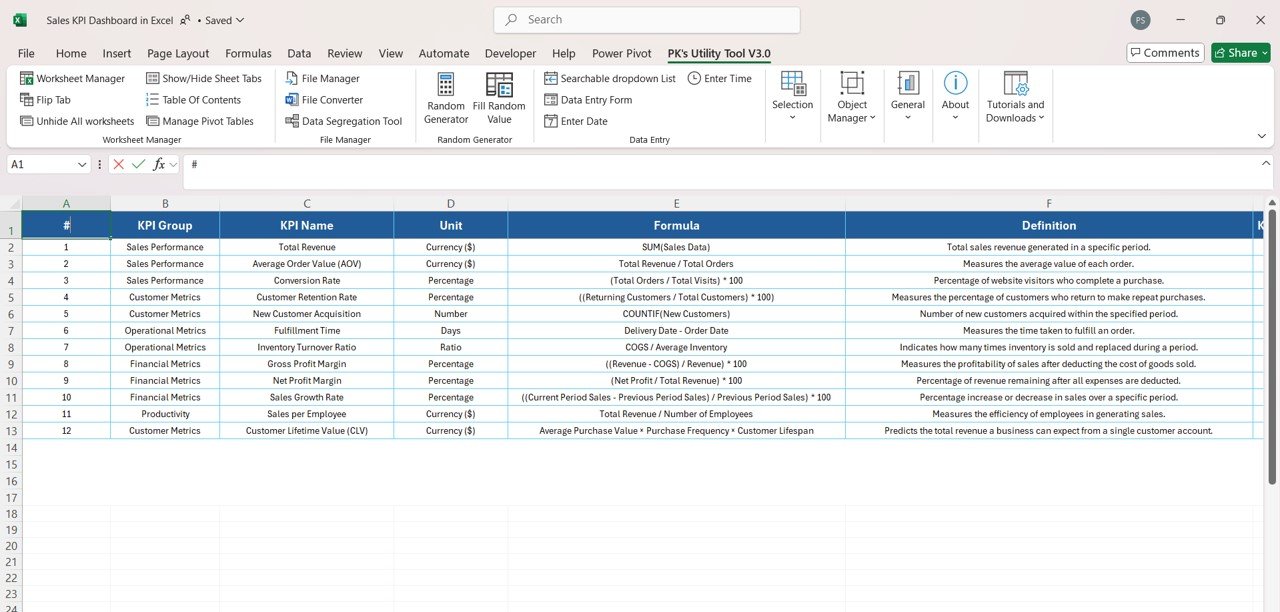Select the Gross Profit Margin cell
This screenshot has height=612, width=1280.
click(x=307, y=364)
